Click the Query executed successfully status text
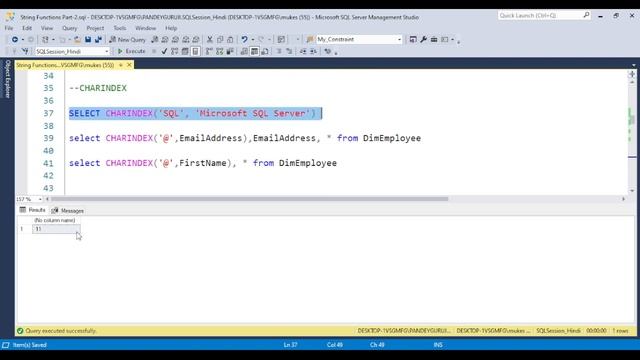Screen dimensions: 640x360 61,331
